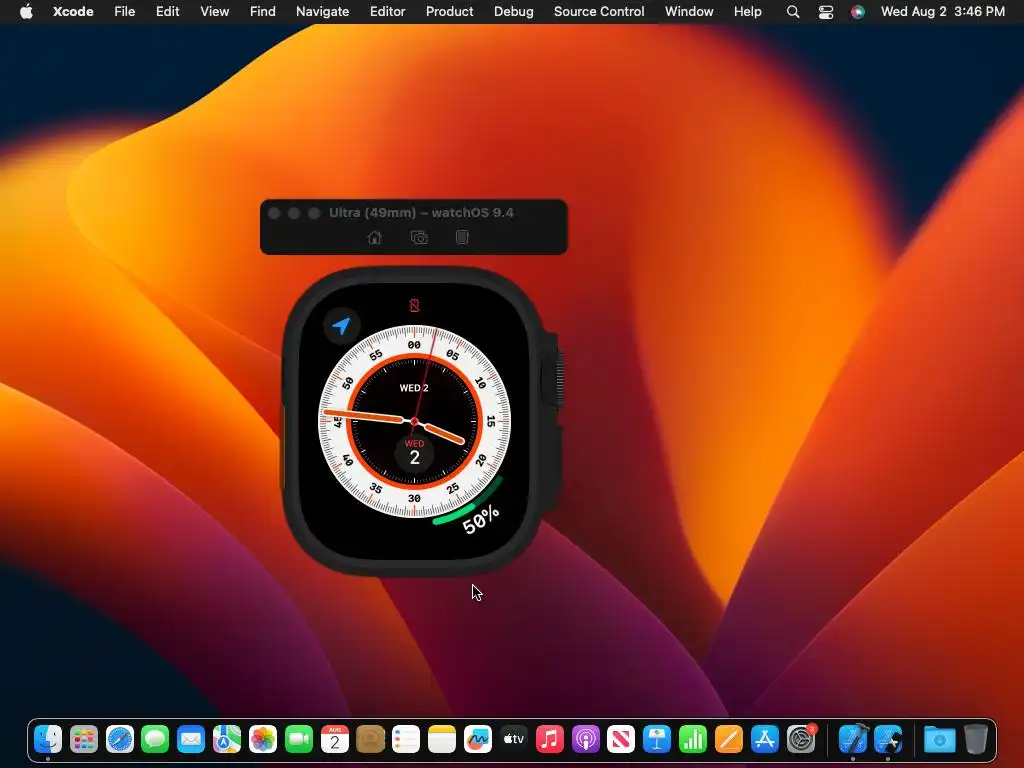Tap the red phone-disconnected status icon

click(x=414, y=306)
